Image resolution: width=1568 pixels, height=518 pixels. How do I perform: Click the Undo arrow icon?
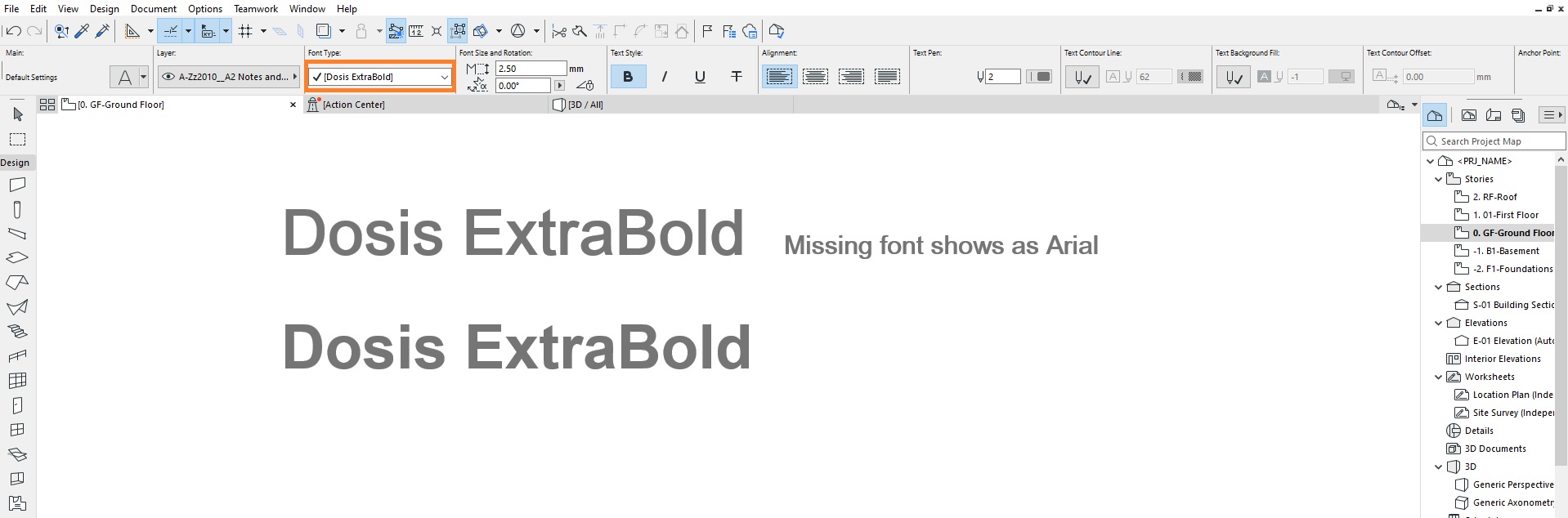coord(13,31)
